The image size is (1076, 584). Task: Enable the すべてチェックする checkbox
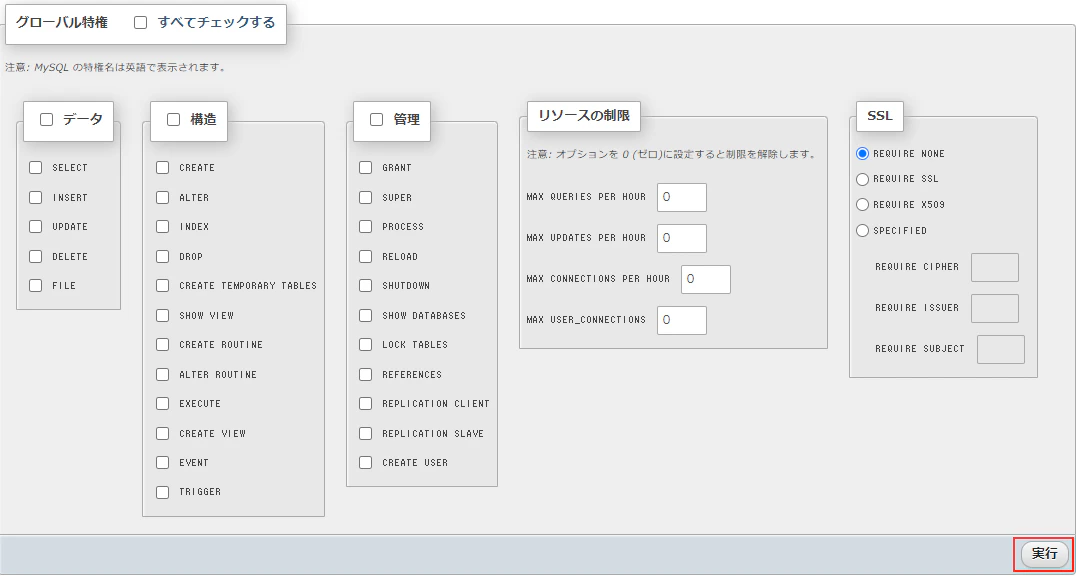tap(141, 23)
